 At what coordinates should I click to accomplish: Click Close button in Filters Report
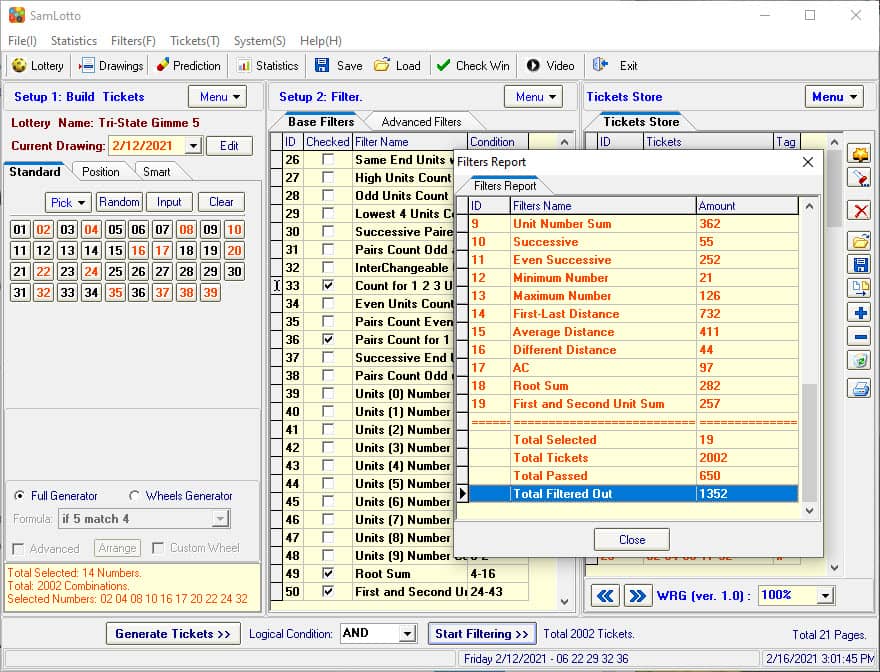coord(632,540)
